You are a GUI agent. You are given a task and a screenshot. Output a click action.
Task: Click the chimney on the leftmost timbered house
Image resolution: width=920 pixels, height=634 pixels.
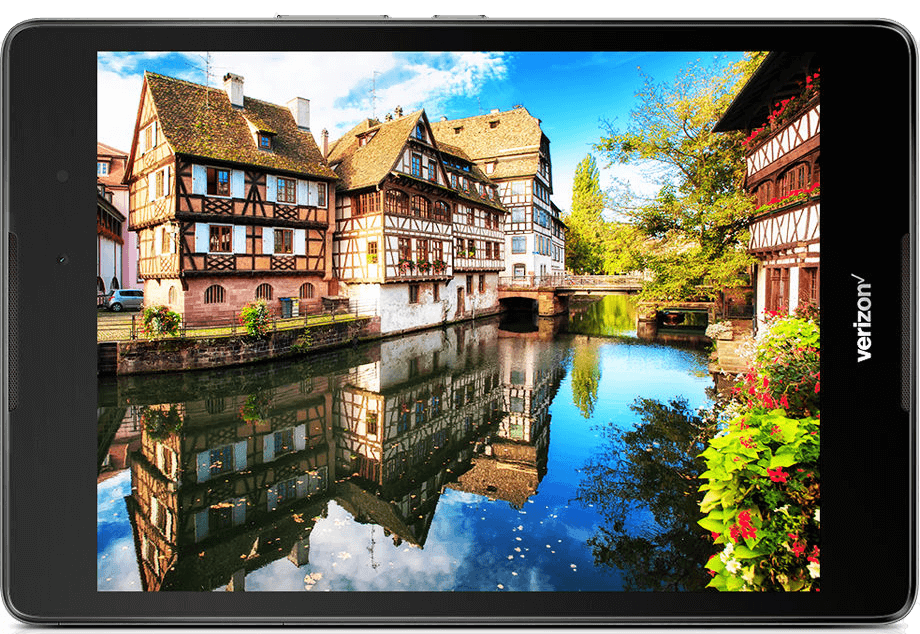coord(234,90)
